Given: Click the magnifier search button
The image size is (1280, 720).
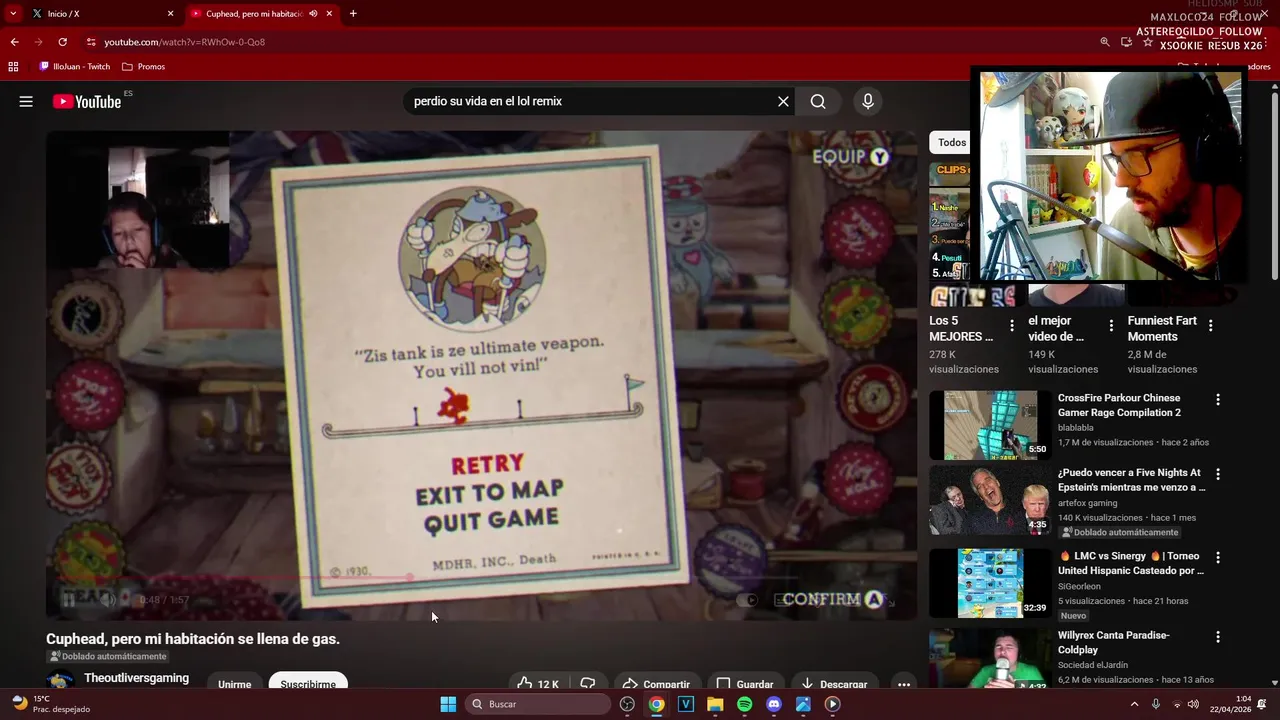Looking at the screenshot, I should 818,101.
